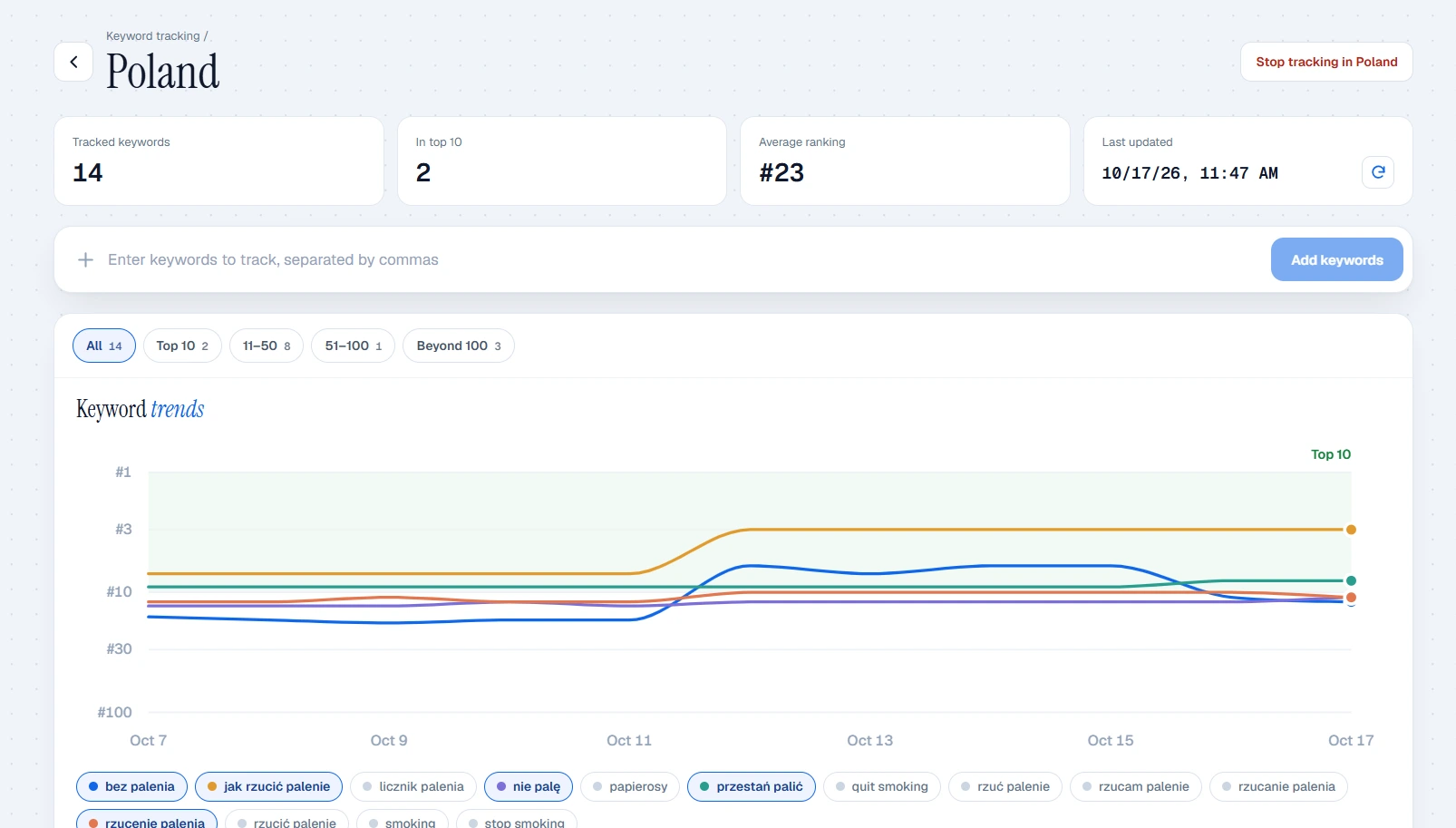This screenshot has height=828, width=1456.
Task: Click the Tracked keywords card showing 14
Action: click(x=218, y=161)
